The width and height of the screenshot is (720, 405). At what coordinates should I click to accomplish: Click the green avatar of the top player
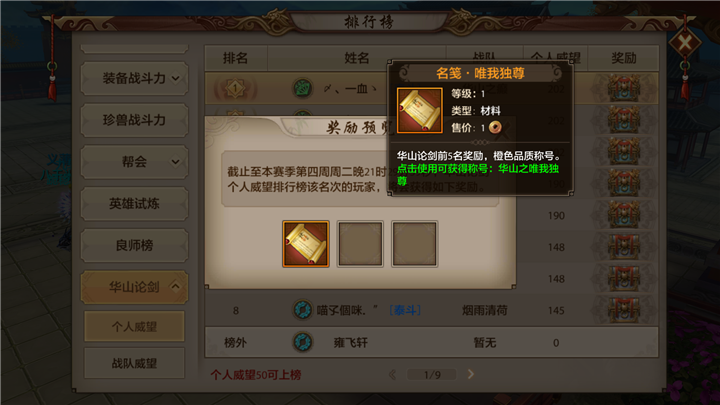[x=303, y=88]
